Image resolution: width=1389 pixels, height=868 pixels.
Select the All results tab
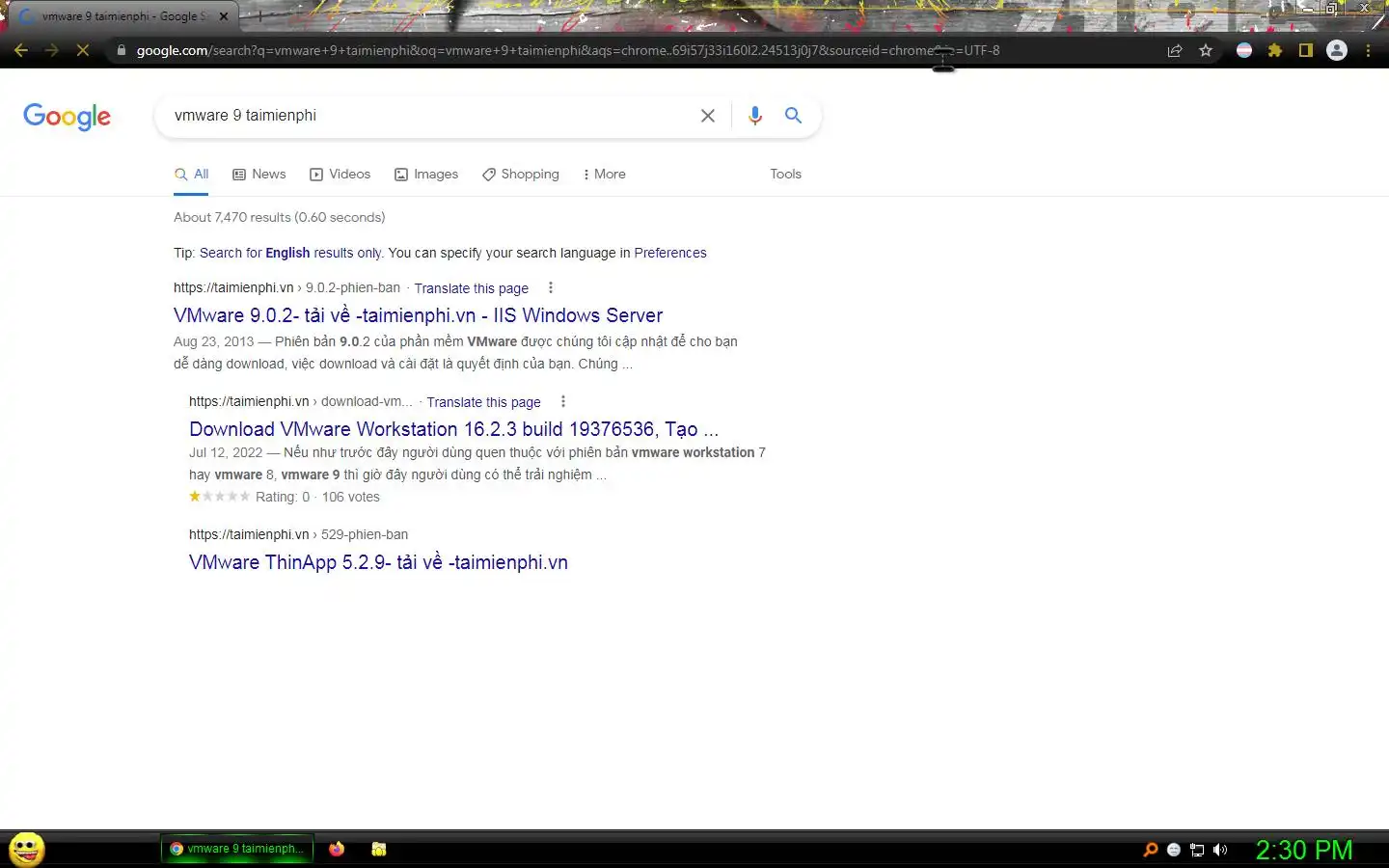[191, 175]
